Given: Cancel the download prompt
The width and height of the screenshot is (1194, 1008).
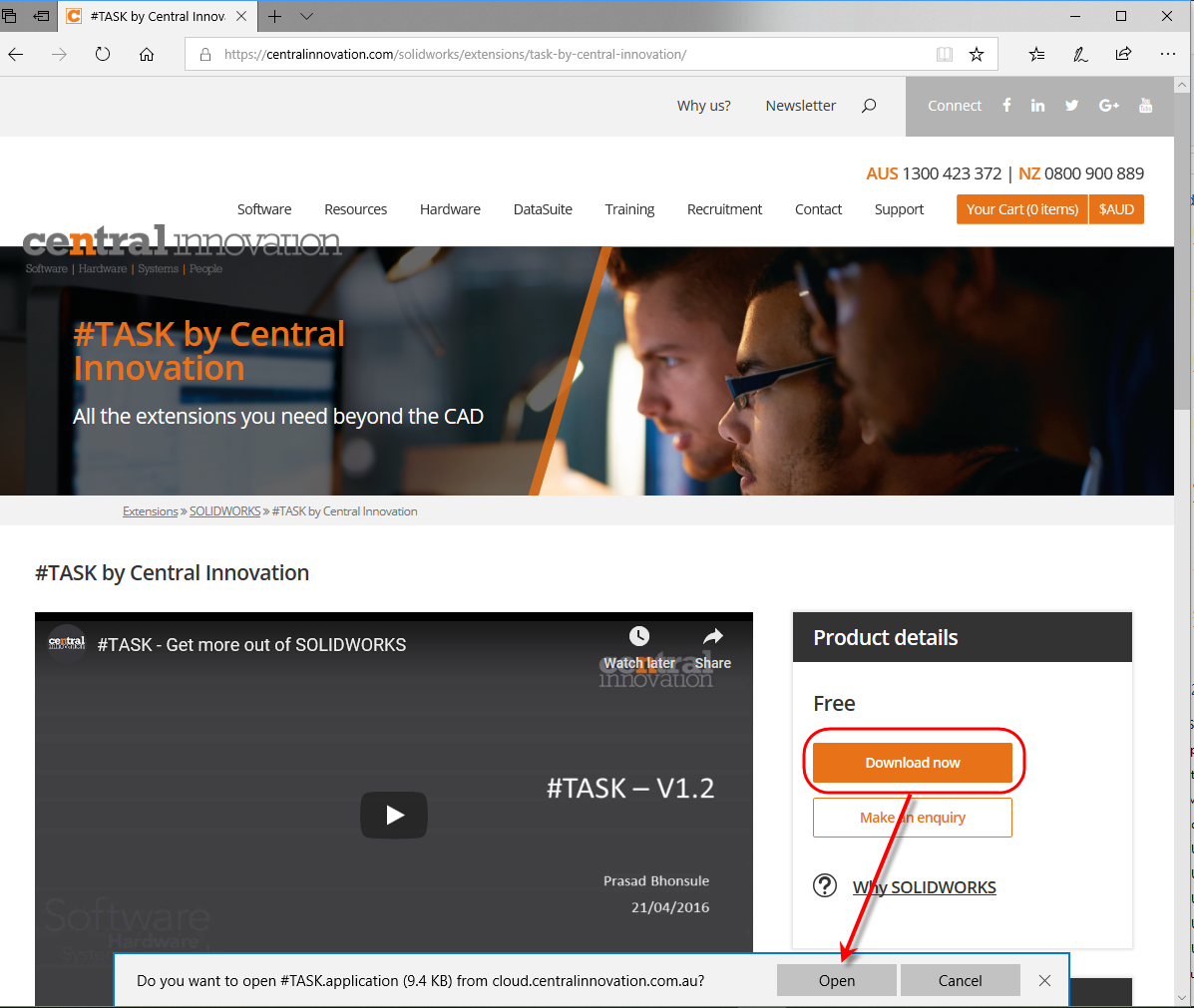Looking at the screenshot, I should point(960,981).
